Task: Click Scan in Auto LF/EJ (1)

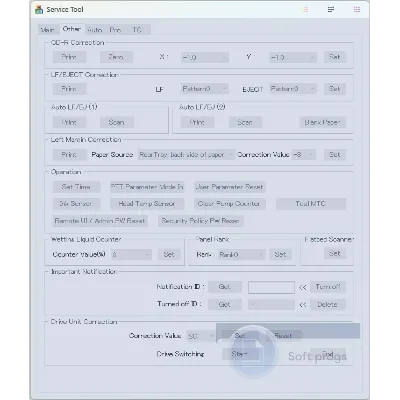Action: click(117, 122)
